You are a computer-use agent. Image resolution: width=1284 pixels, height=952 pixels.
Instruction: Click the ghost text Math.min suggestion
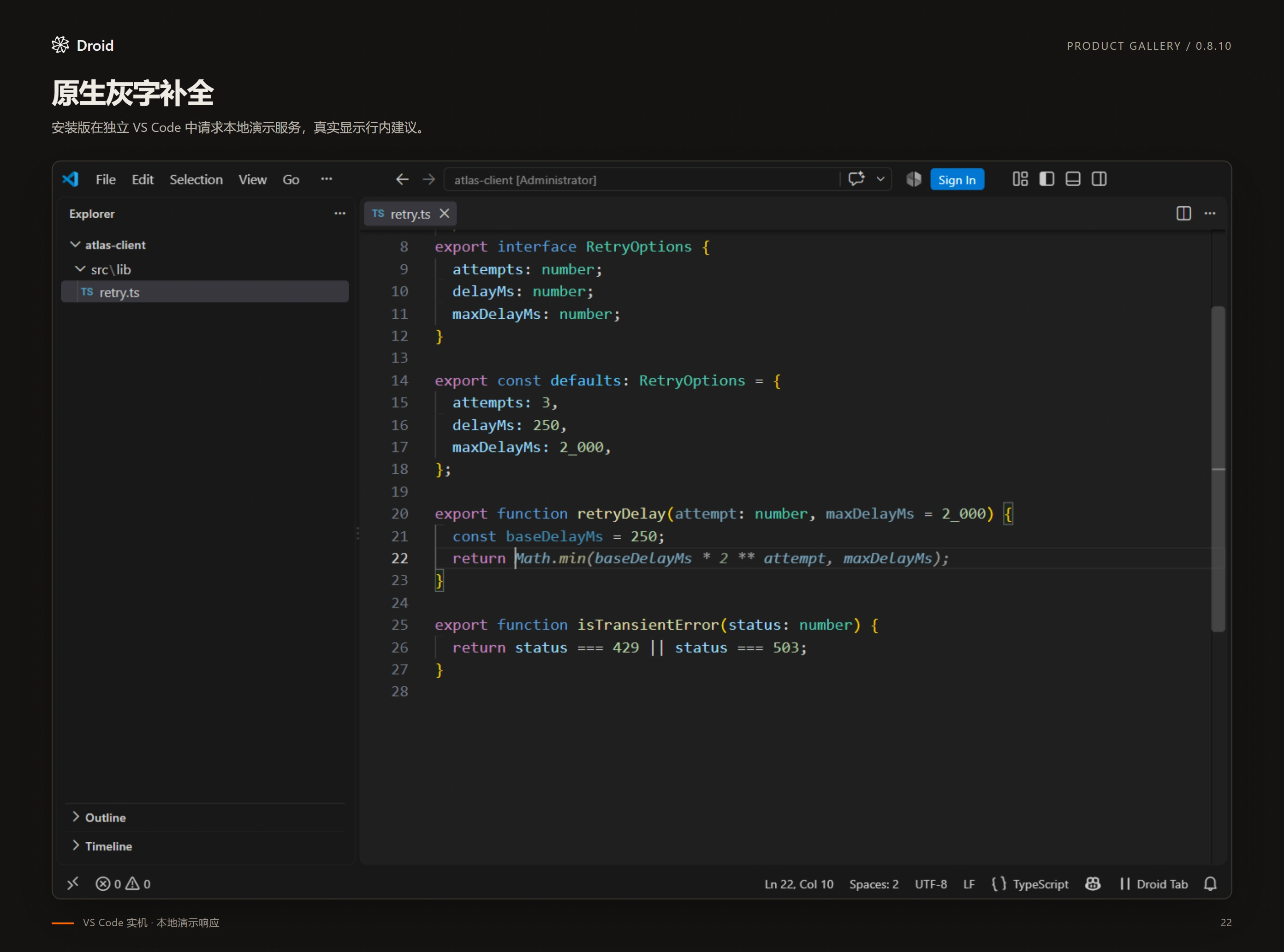tap(732, 559)
